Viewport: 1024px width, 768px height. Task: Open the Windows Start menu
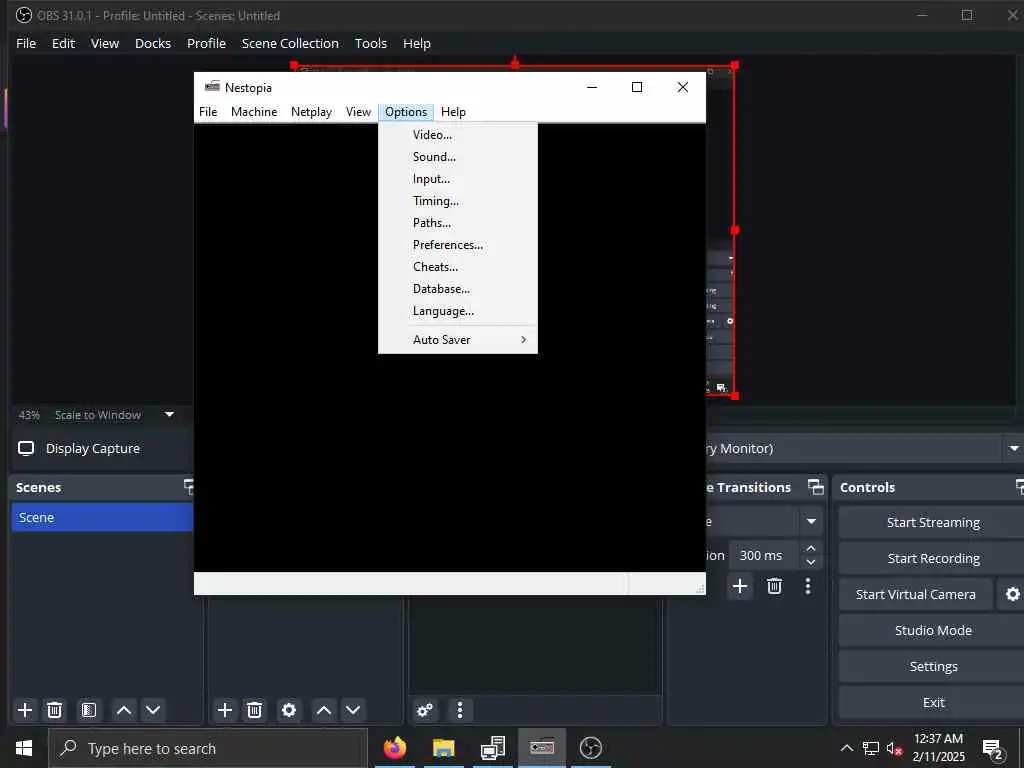click(x=24, y=748)
